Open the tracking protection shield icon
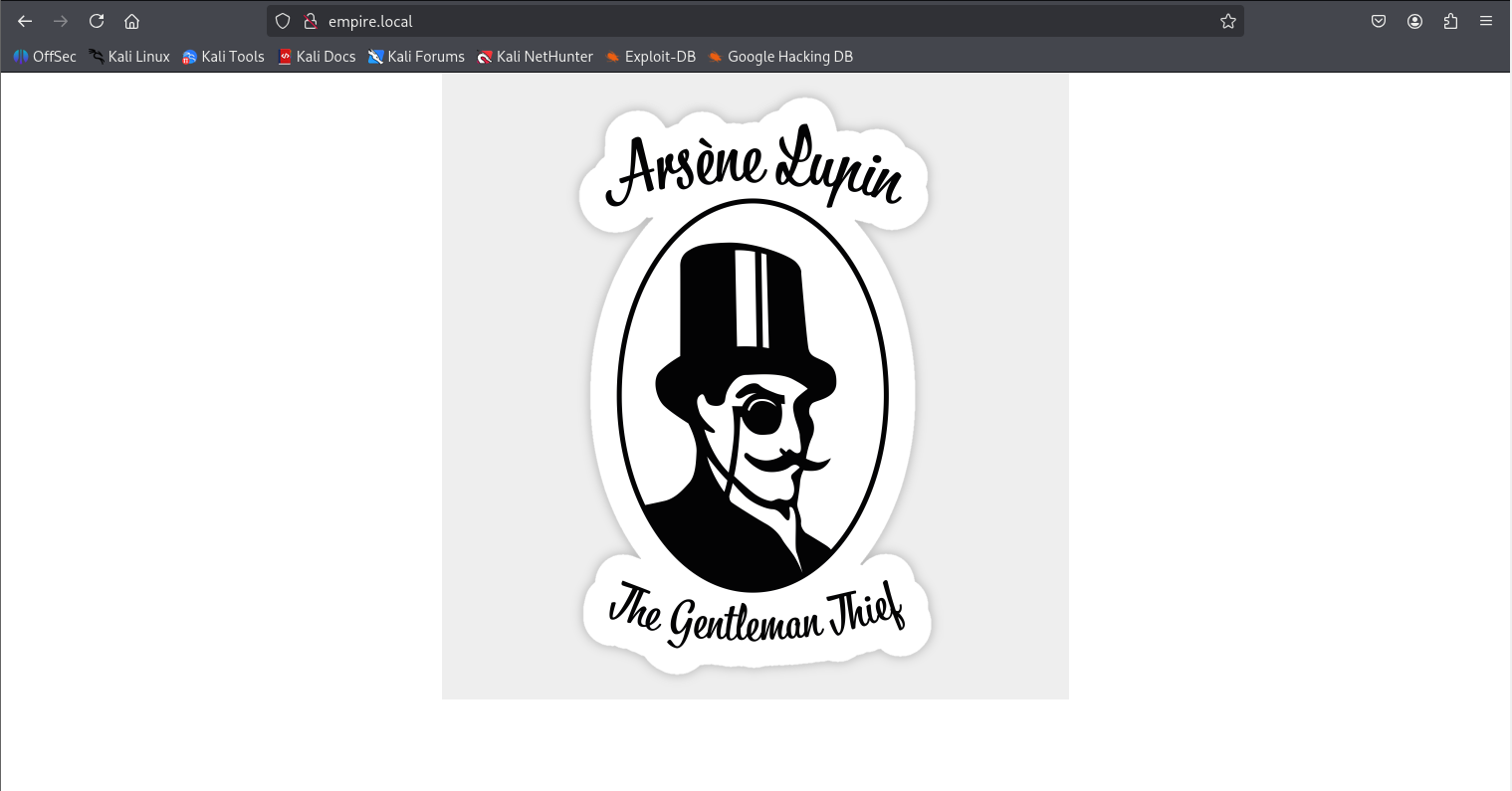The height and width of the screenshot is (791, 1512). pos(283,21)
